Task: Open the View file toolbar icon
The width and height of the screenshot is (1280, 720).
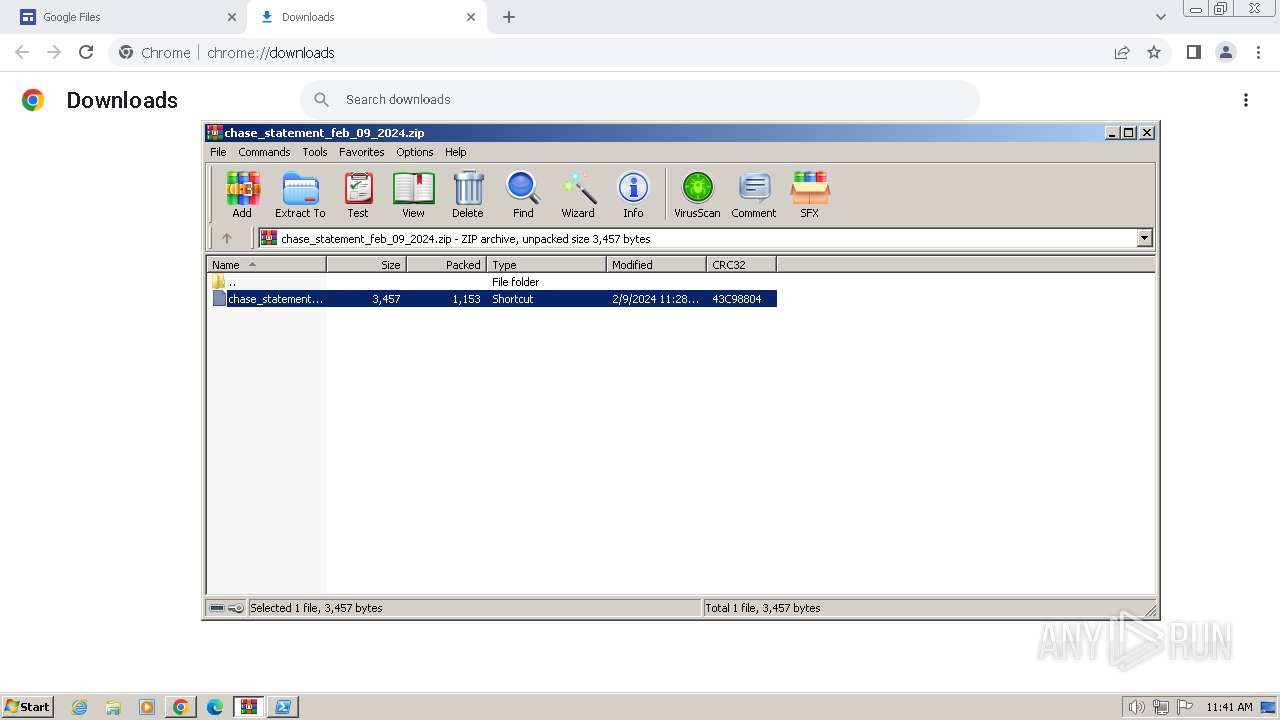Action: click(413, 195)
